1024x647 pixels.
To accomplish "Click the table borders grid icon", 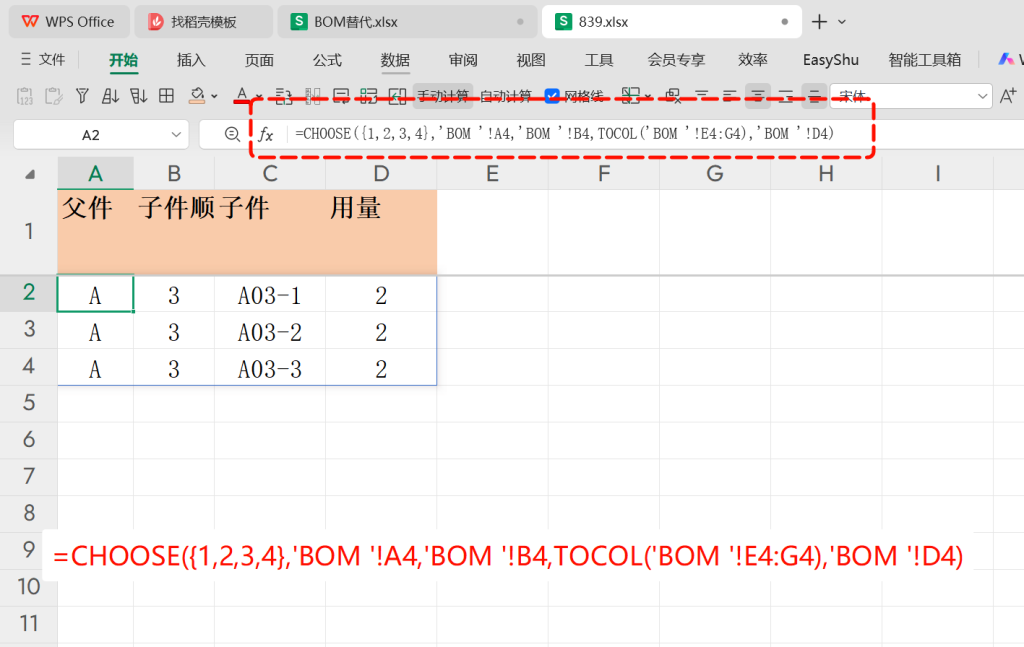I will click(167, 97).
